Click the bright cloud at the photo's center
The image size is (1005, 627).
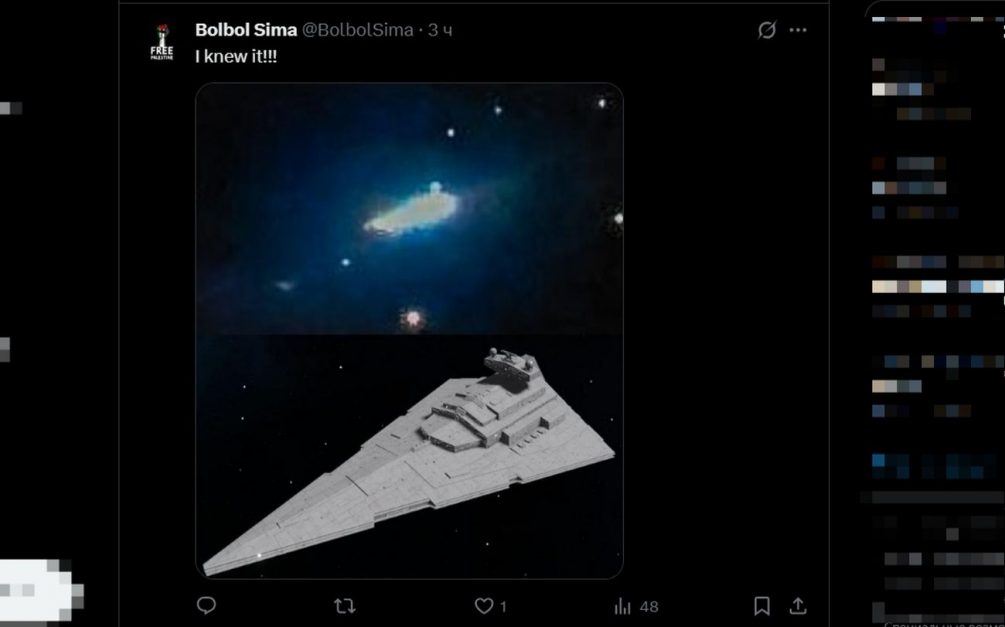click(411, 211)
